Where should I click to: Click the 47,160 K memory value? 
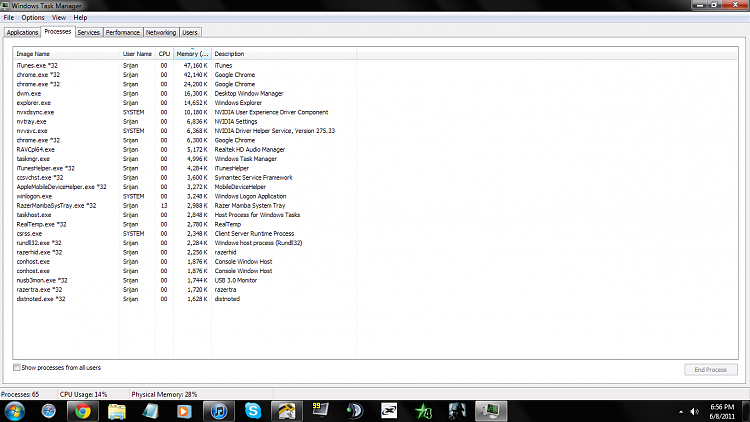tap(196, 66)
